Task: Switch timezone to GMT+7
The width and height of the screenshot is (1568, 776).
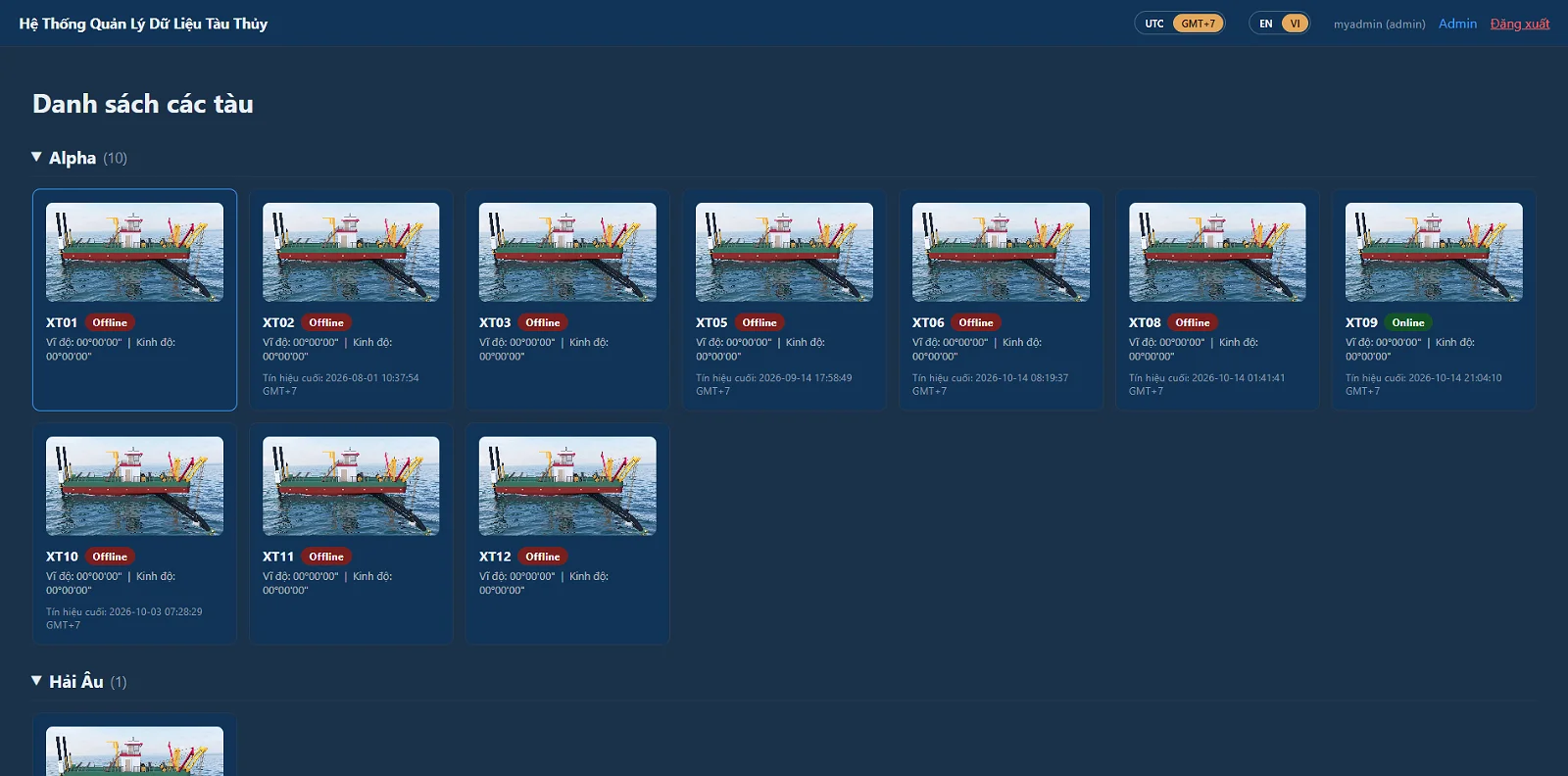Action: pyautogui.click(x=1198, y=24)
